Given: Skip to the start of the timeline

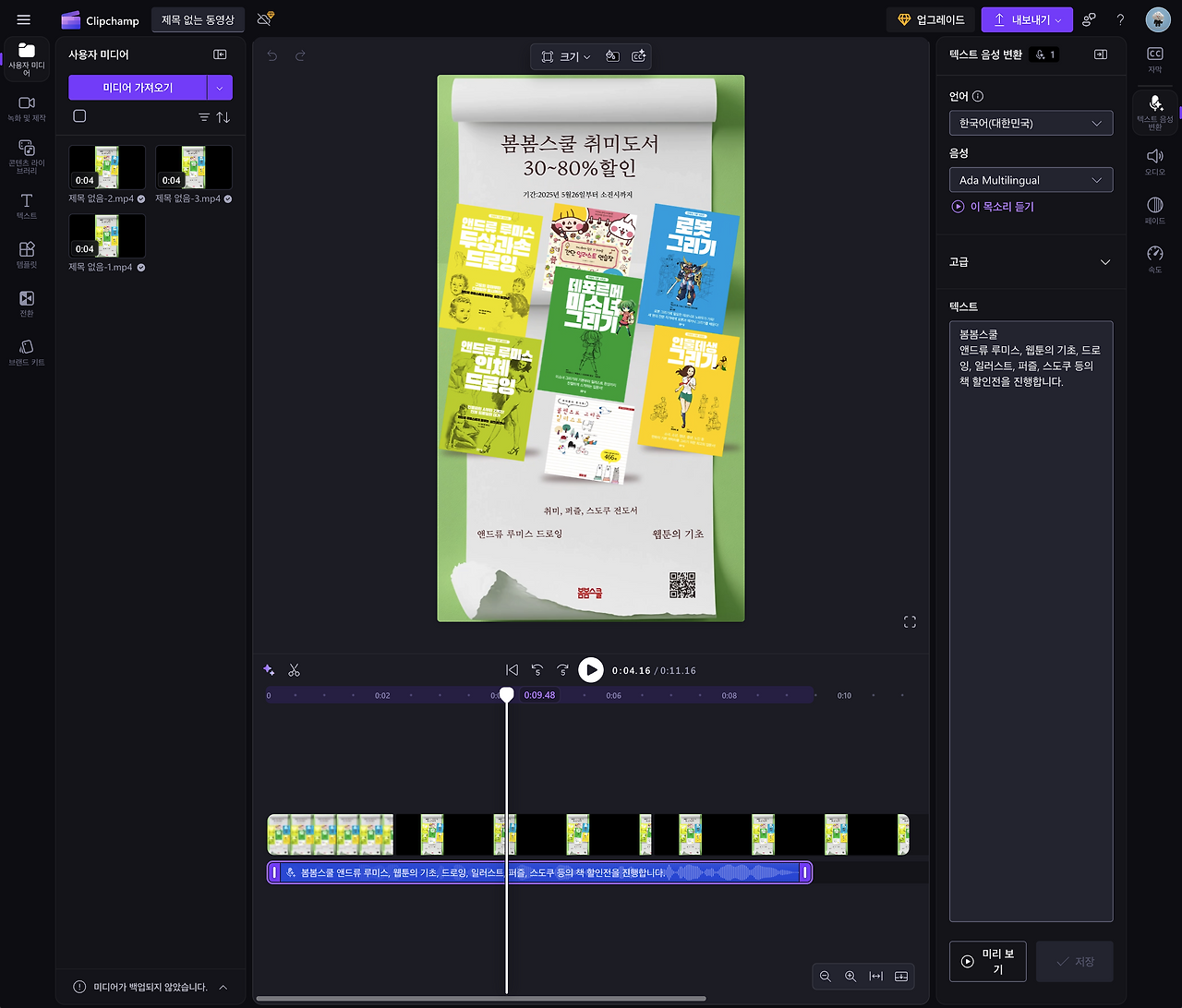Looking at the screenshot, I should [x=513, y=670].
